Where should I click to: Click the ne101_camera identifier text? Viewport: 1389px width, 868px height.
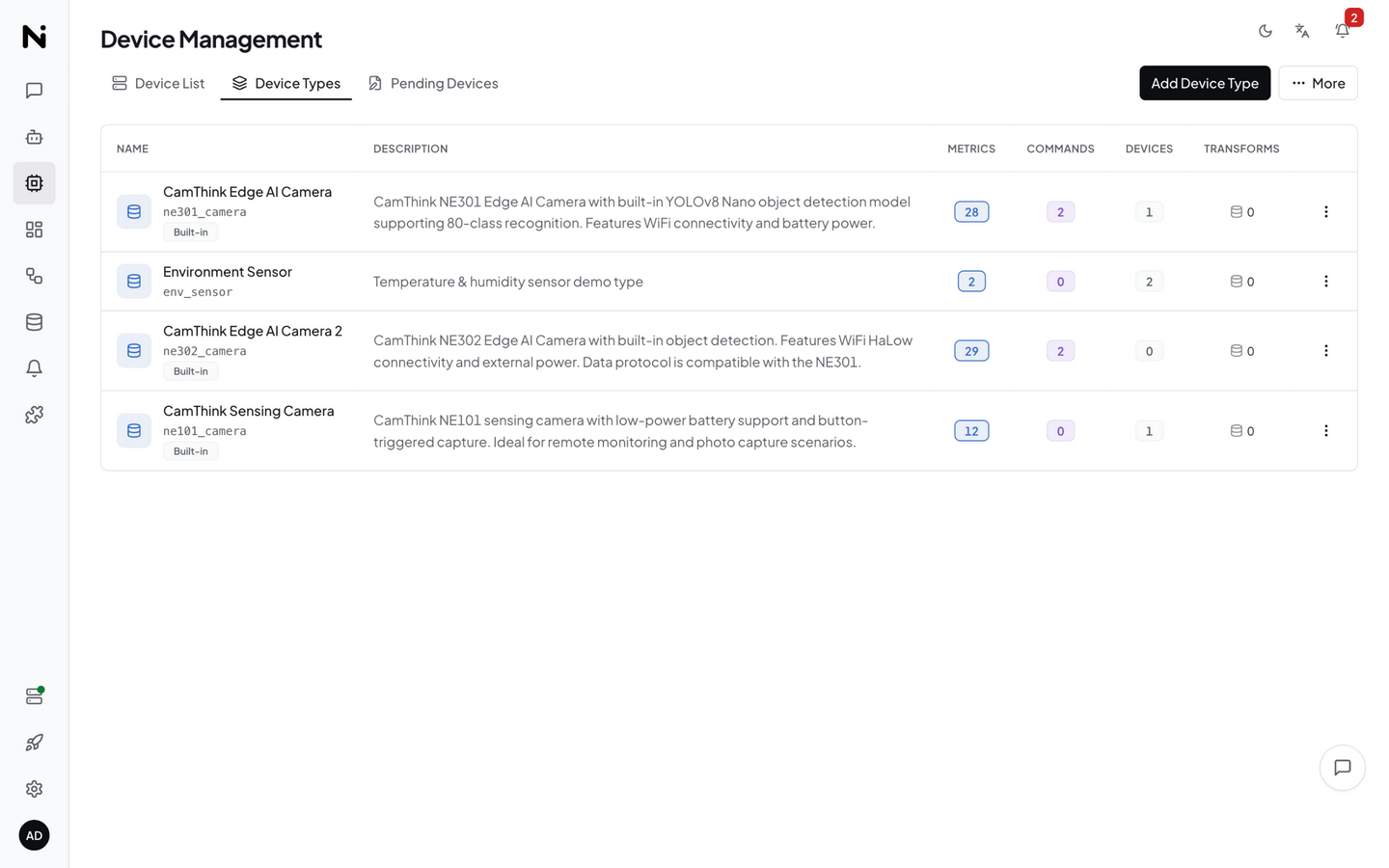click(204, 431)
